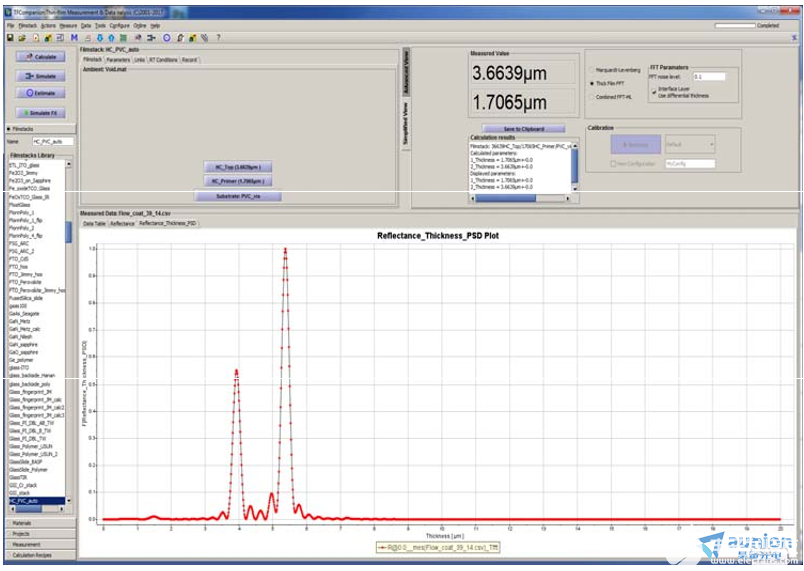This screenshot has width=804, height=571.
Task: Click the blue down arrow toolbar icon
Action: (99, 37)
